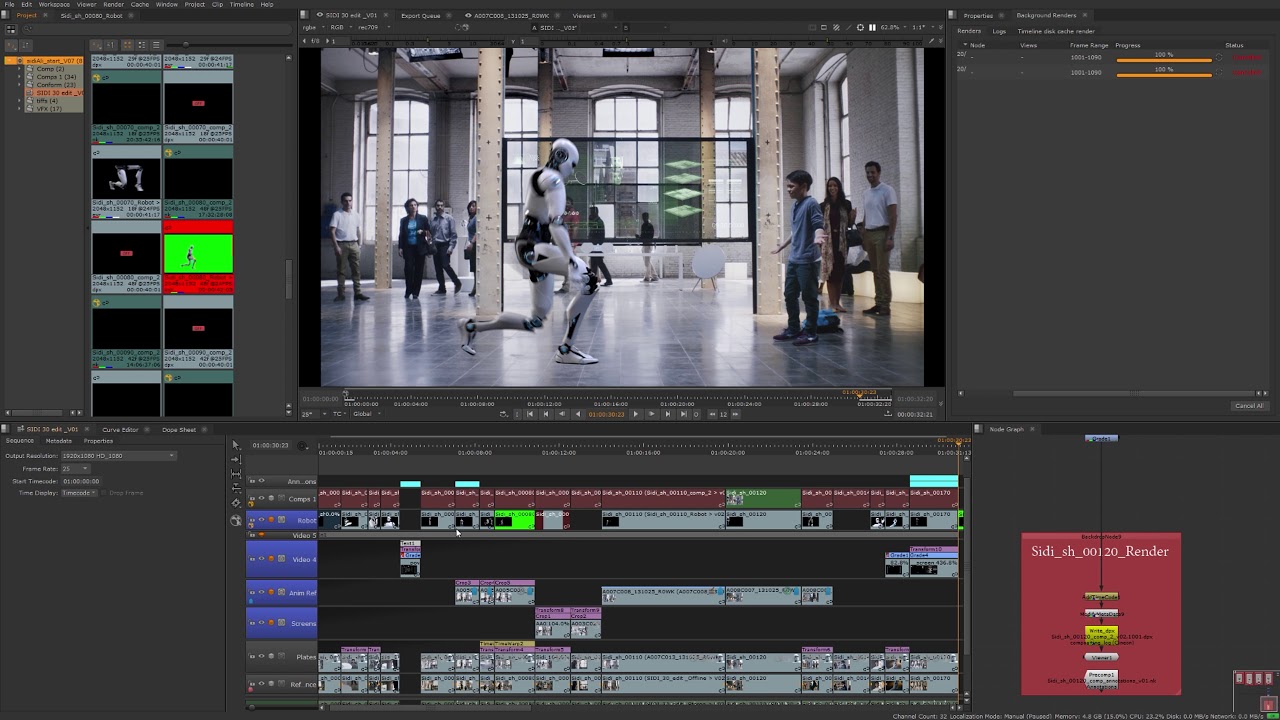
Task: Open the rgba layer dropdown in viewer
Action: tap(313, 27)
